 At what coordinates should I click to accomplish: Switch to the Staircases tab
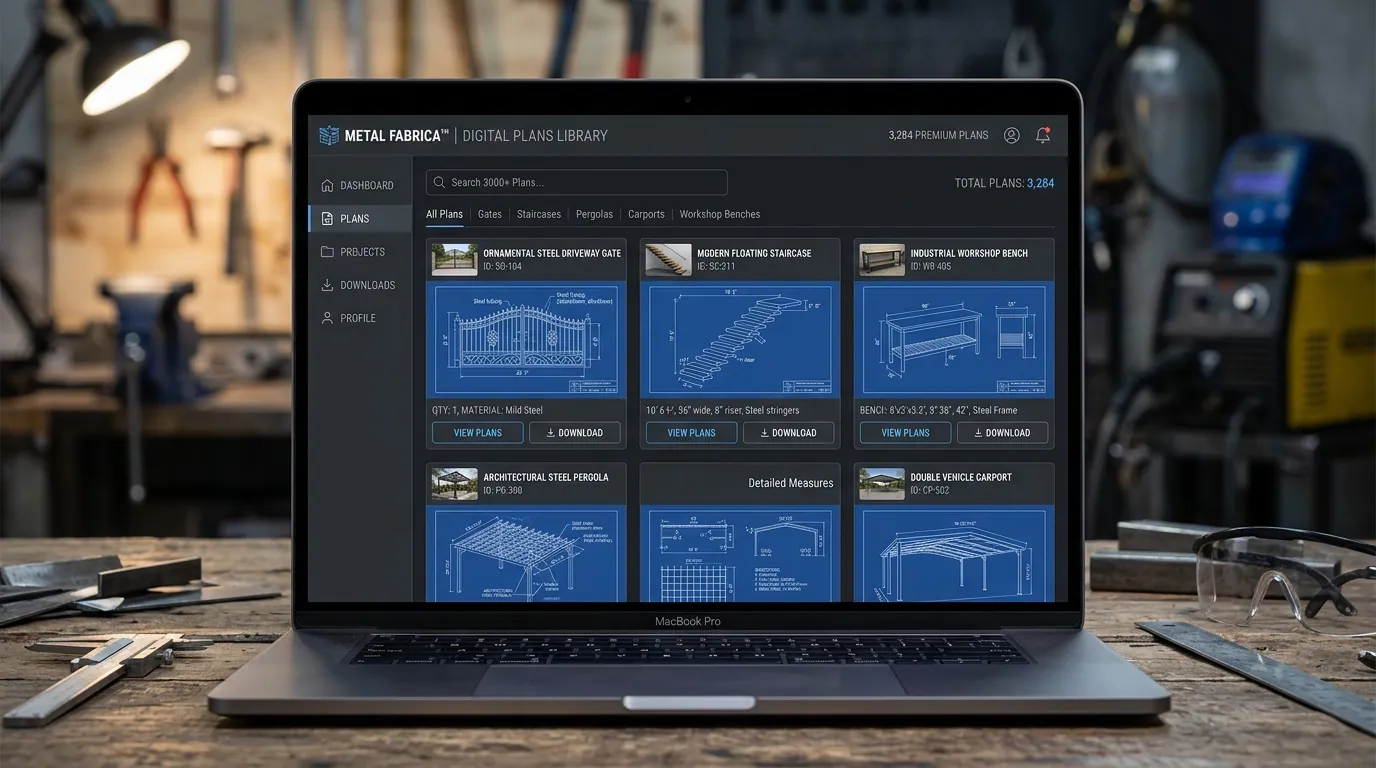click(x=539, y=214)
